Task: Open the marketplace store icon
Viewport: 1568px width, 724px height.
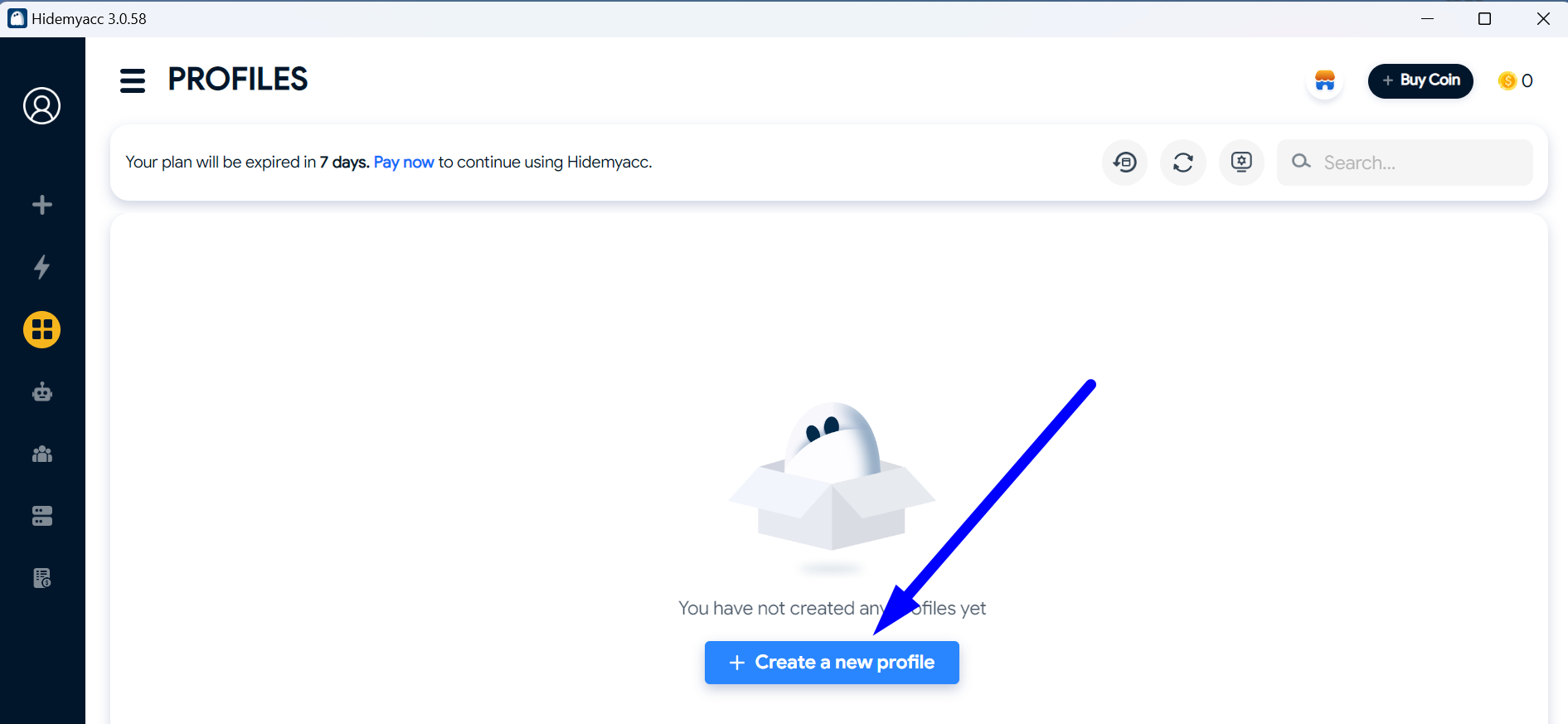Action: (x=1325, y=81)
